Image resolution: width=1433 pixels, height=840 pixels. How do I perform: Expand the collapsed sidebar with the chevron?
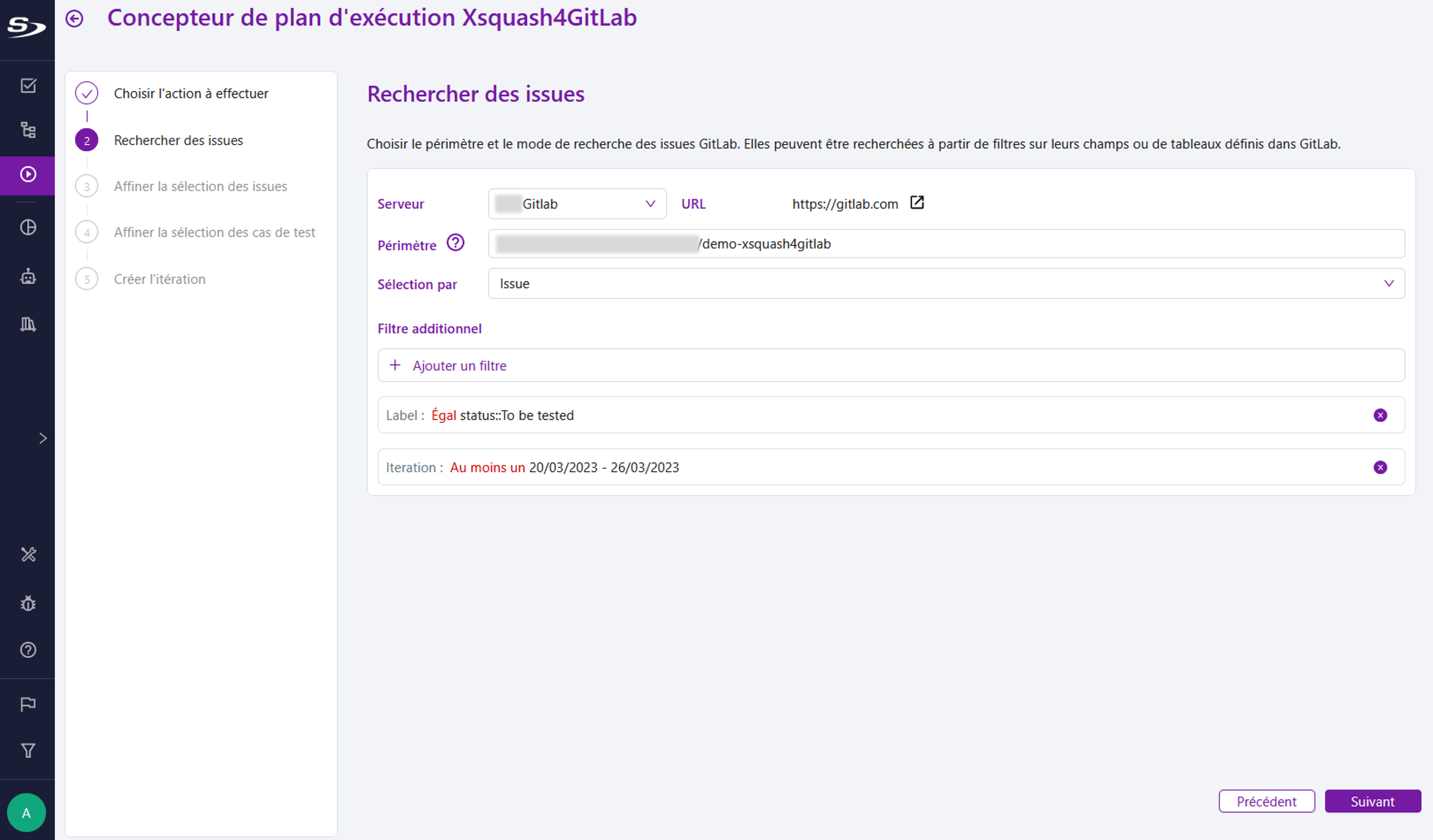43,437
